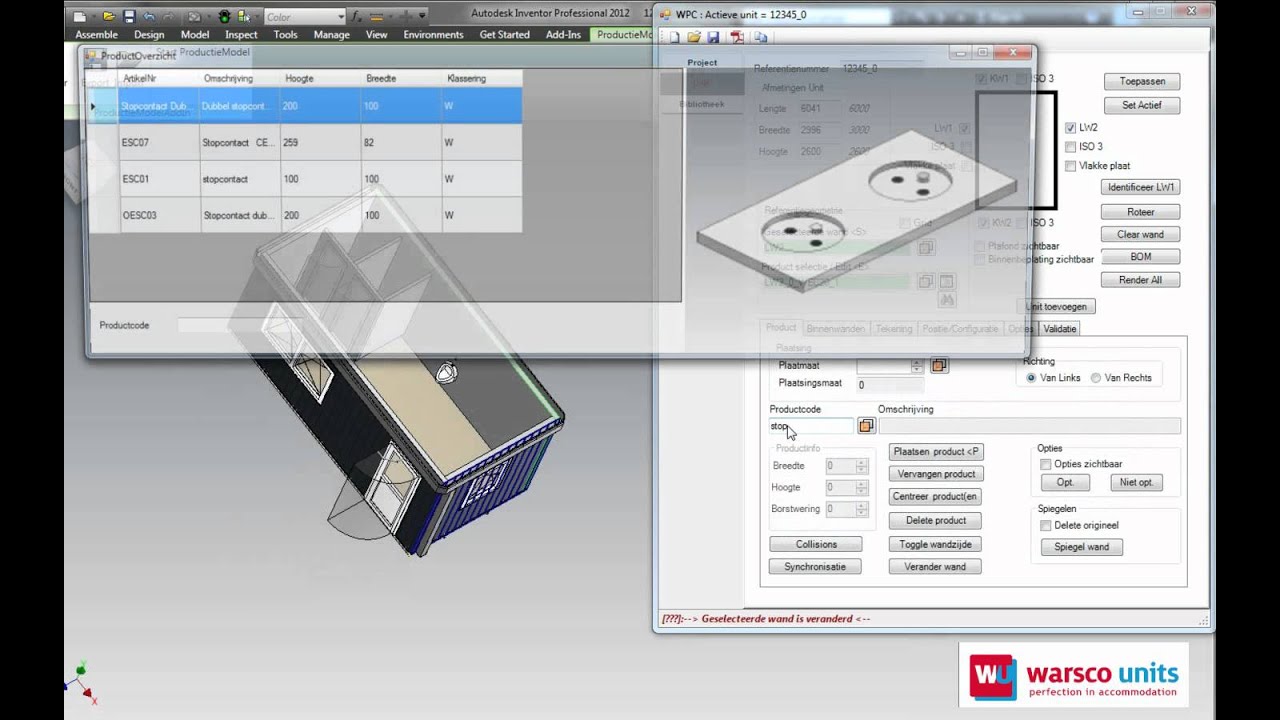This screenshot has height=720, width=1280.
Task: Switch to the Environments ribbon tab
Action: pos(434,34)
